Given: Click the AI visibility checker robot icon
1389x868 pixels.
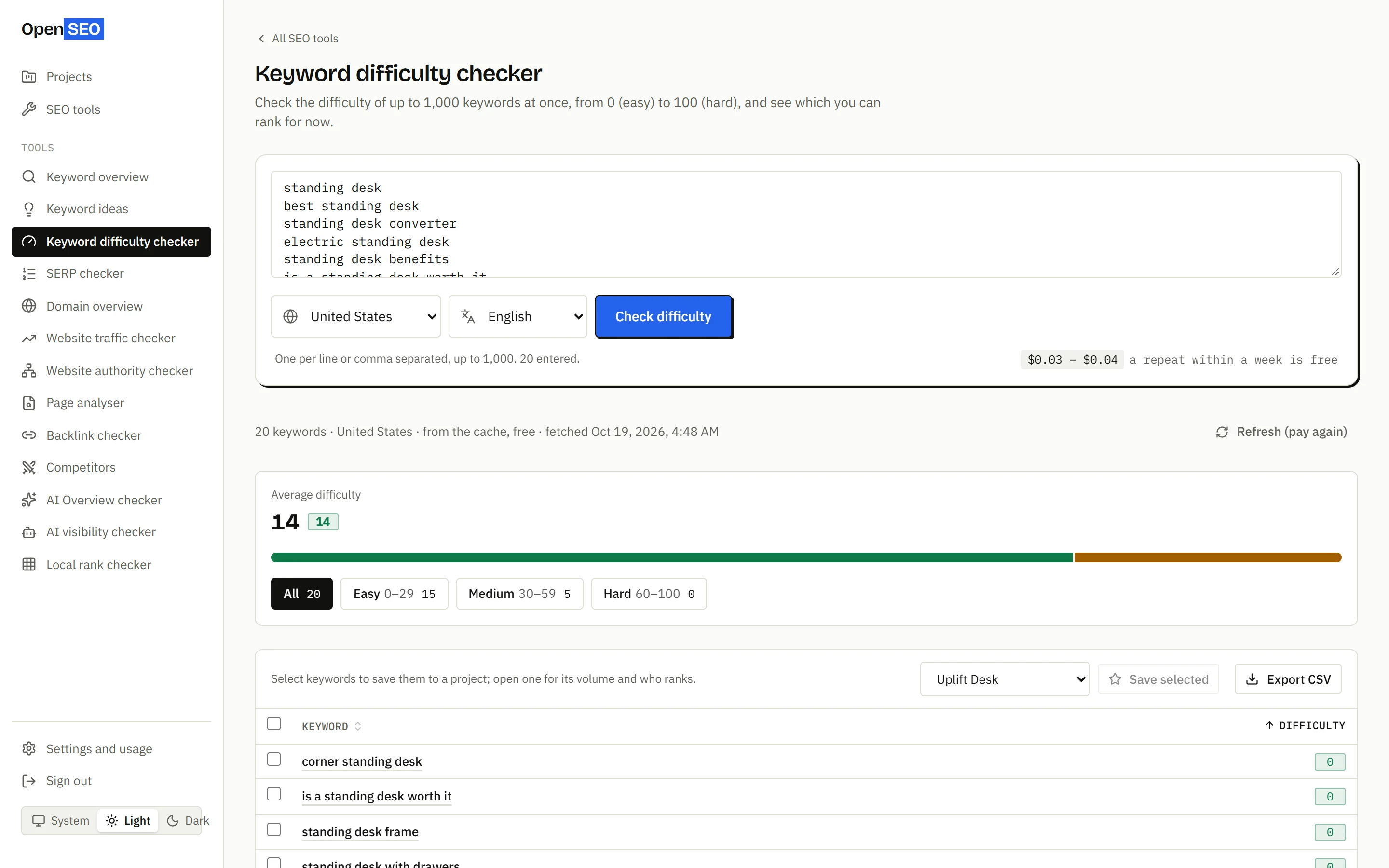Looking at the screenshot, I should coord(29,532).
